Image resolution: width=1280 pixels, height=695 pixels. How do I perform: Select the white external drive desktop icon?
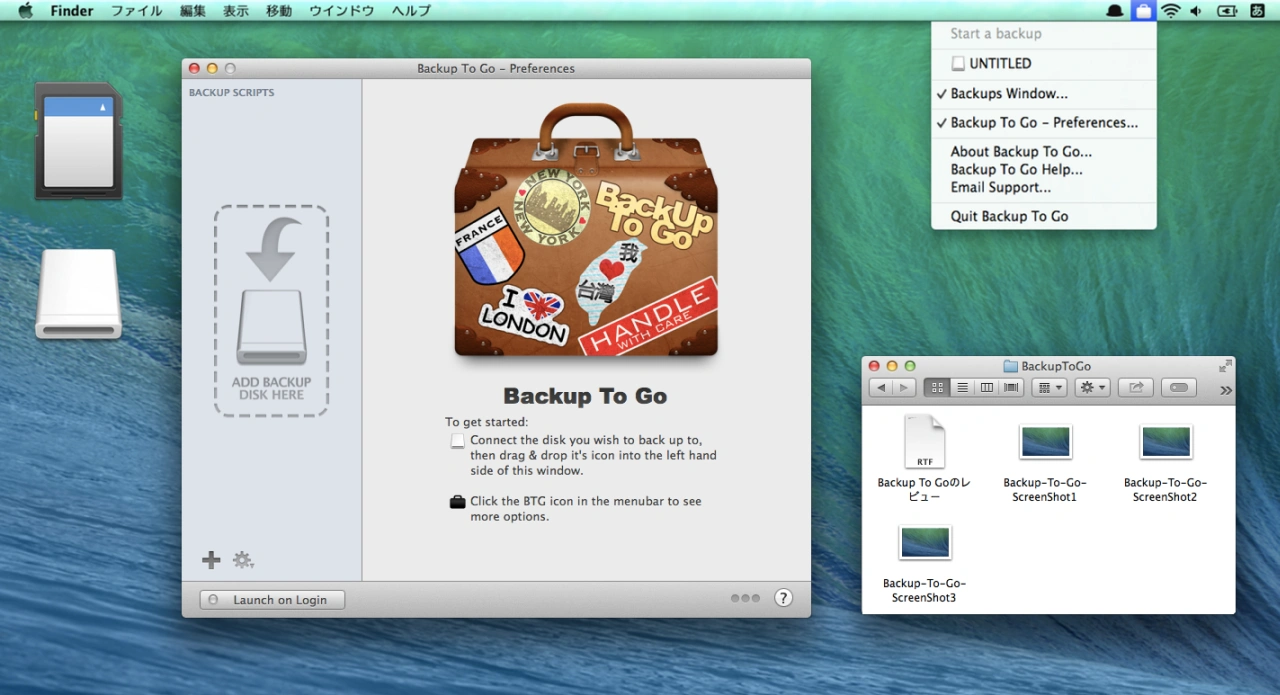(x=78, y=294)
